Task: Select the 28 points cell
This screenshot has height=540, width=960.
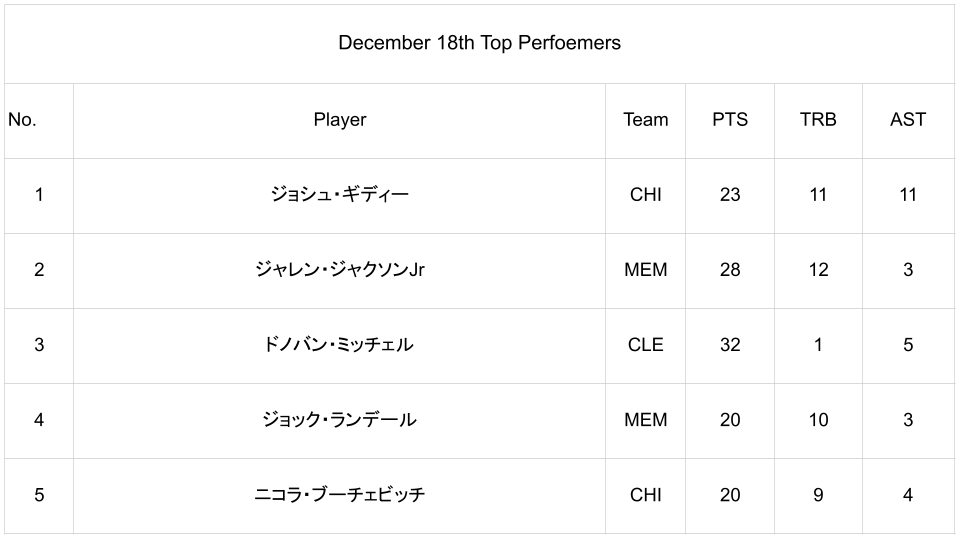Action: pyautogui.click(x=730, y=270)
